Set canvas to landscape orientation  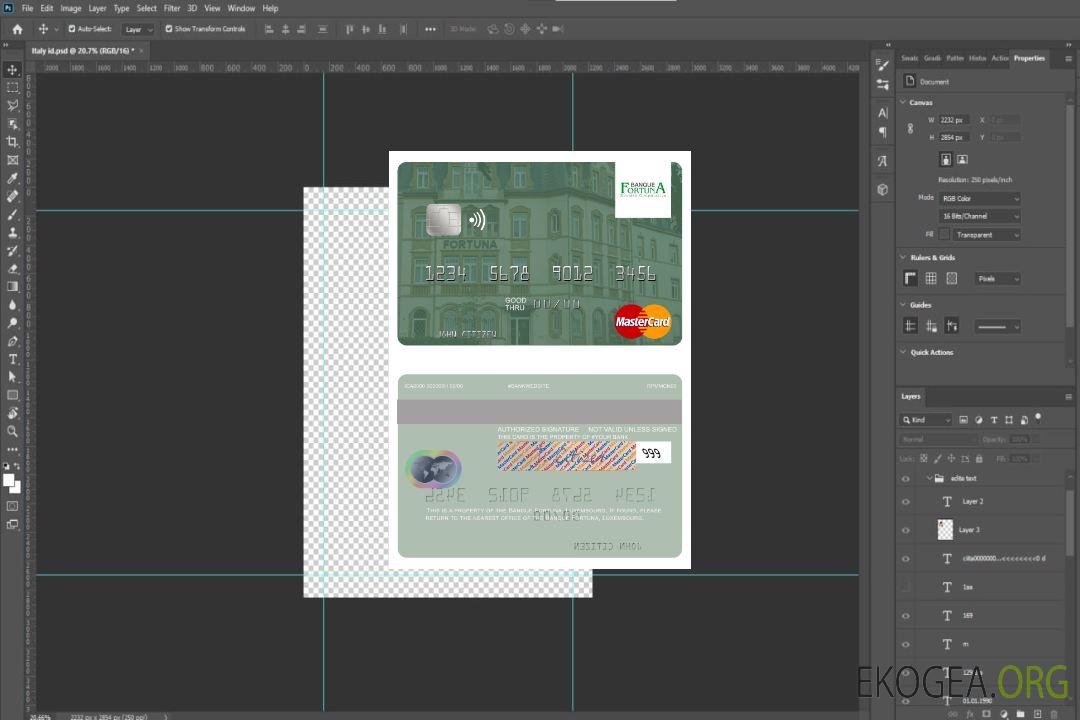[962, 160]
